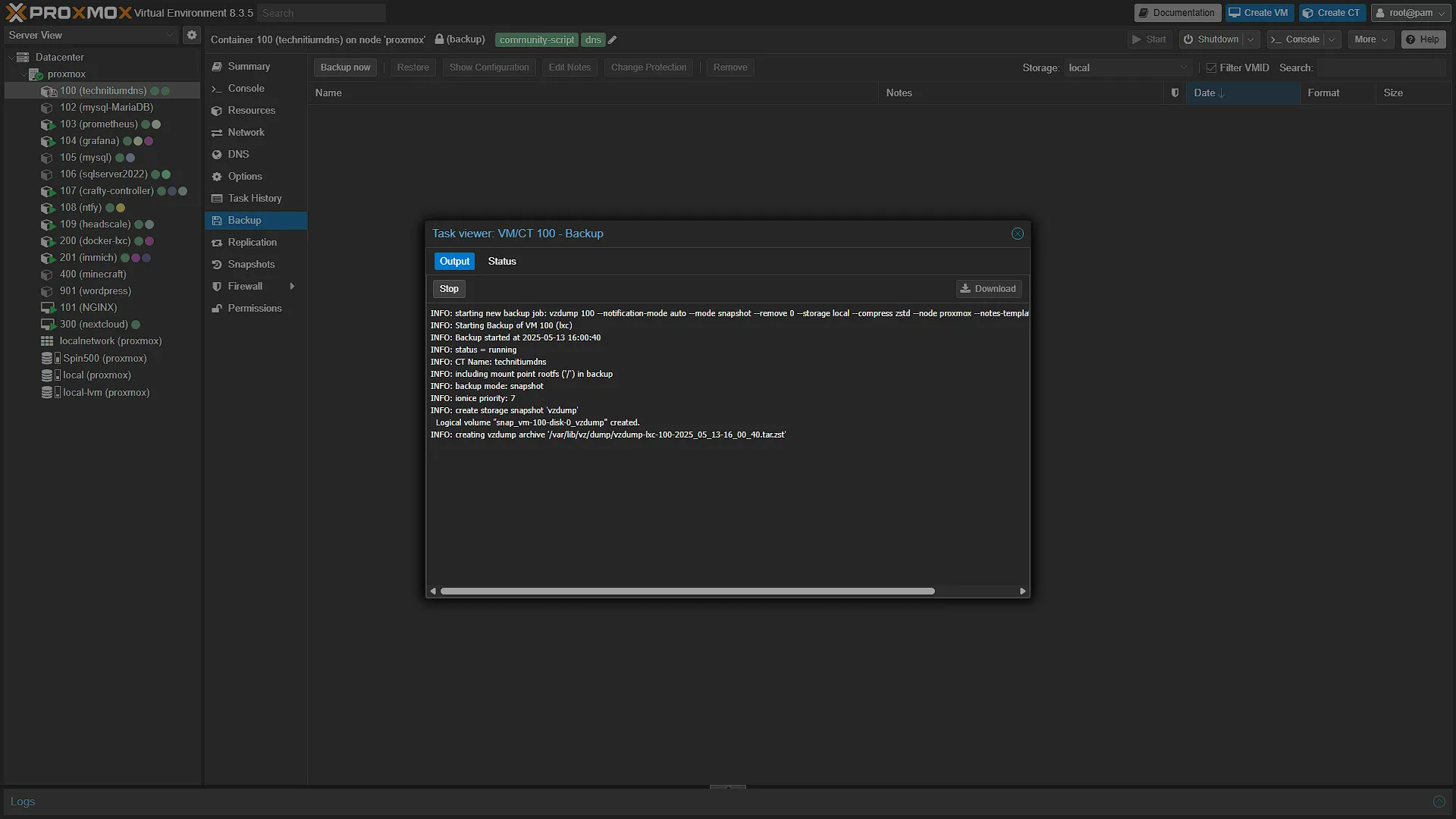
Task: Open the Task History side menu item
Action: coord(256,199)
